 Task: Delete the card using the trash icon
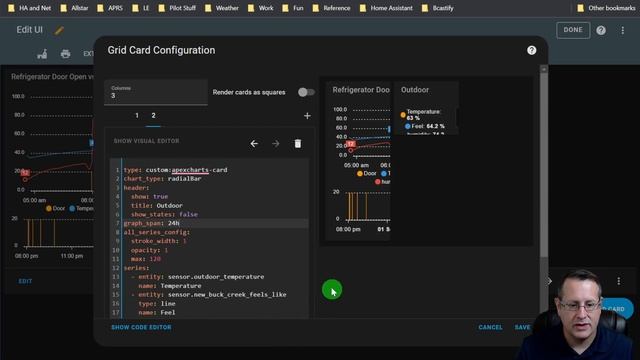click(298, 144)
